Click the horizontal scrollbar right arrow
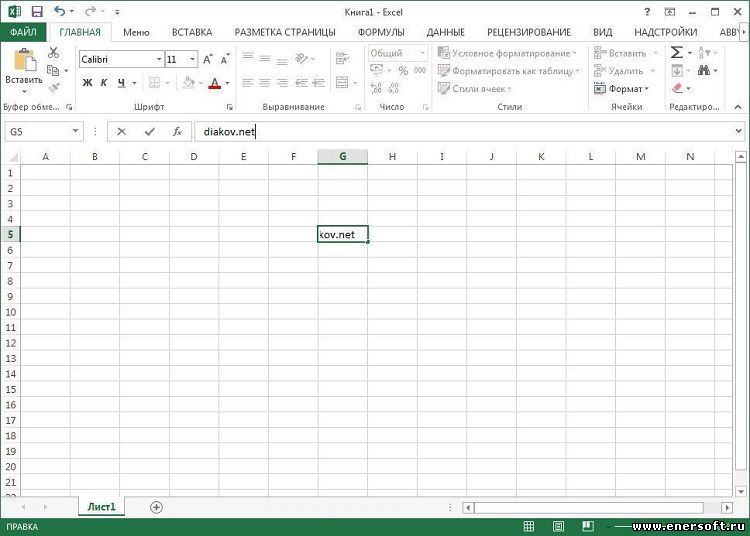Image resolution: width=750 pixels, height=536 pixels. point(727,507)
